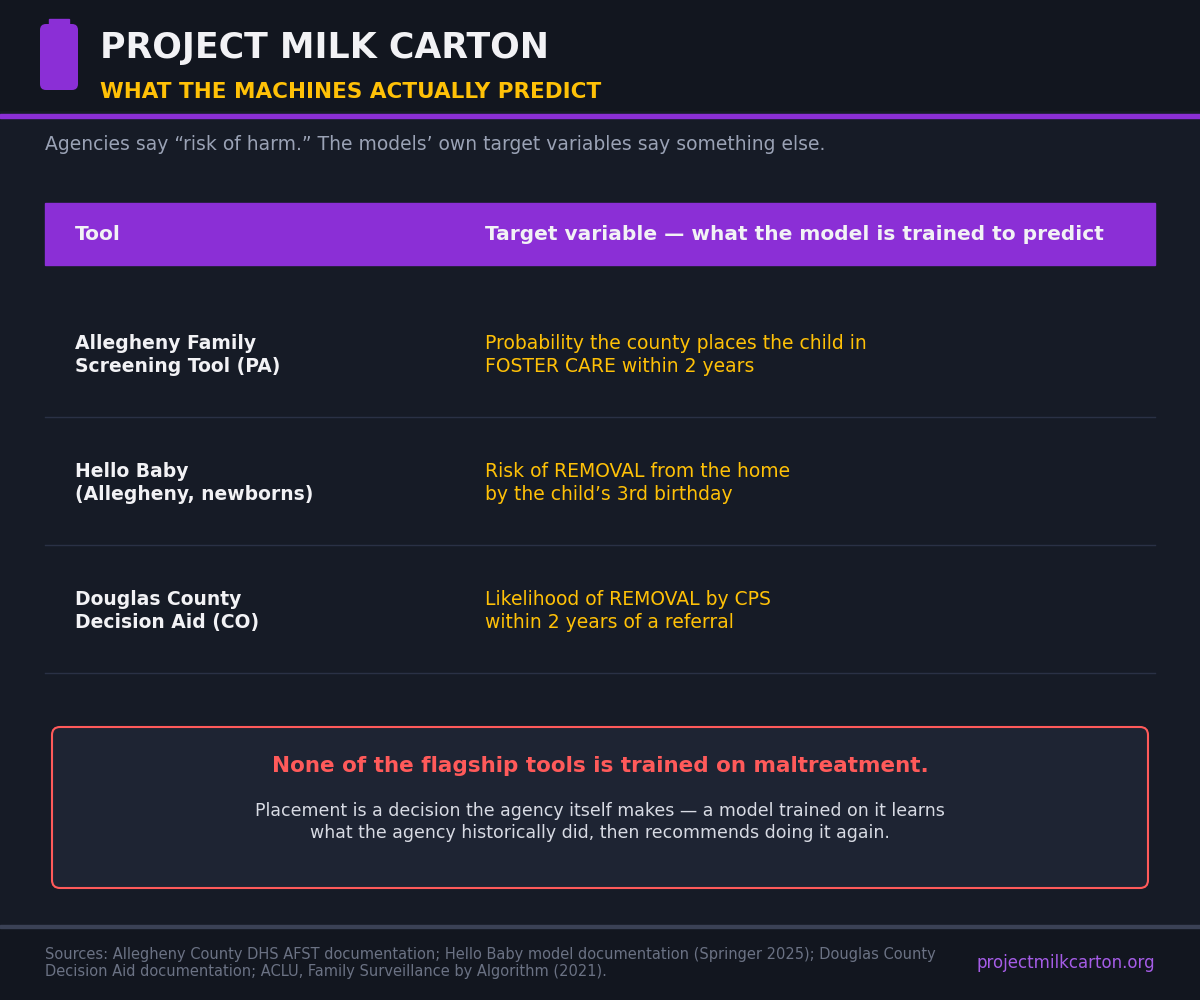Click the purple divider line under header
Screen dimensions: 1200x1000
click(x=600, y=116)
